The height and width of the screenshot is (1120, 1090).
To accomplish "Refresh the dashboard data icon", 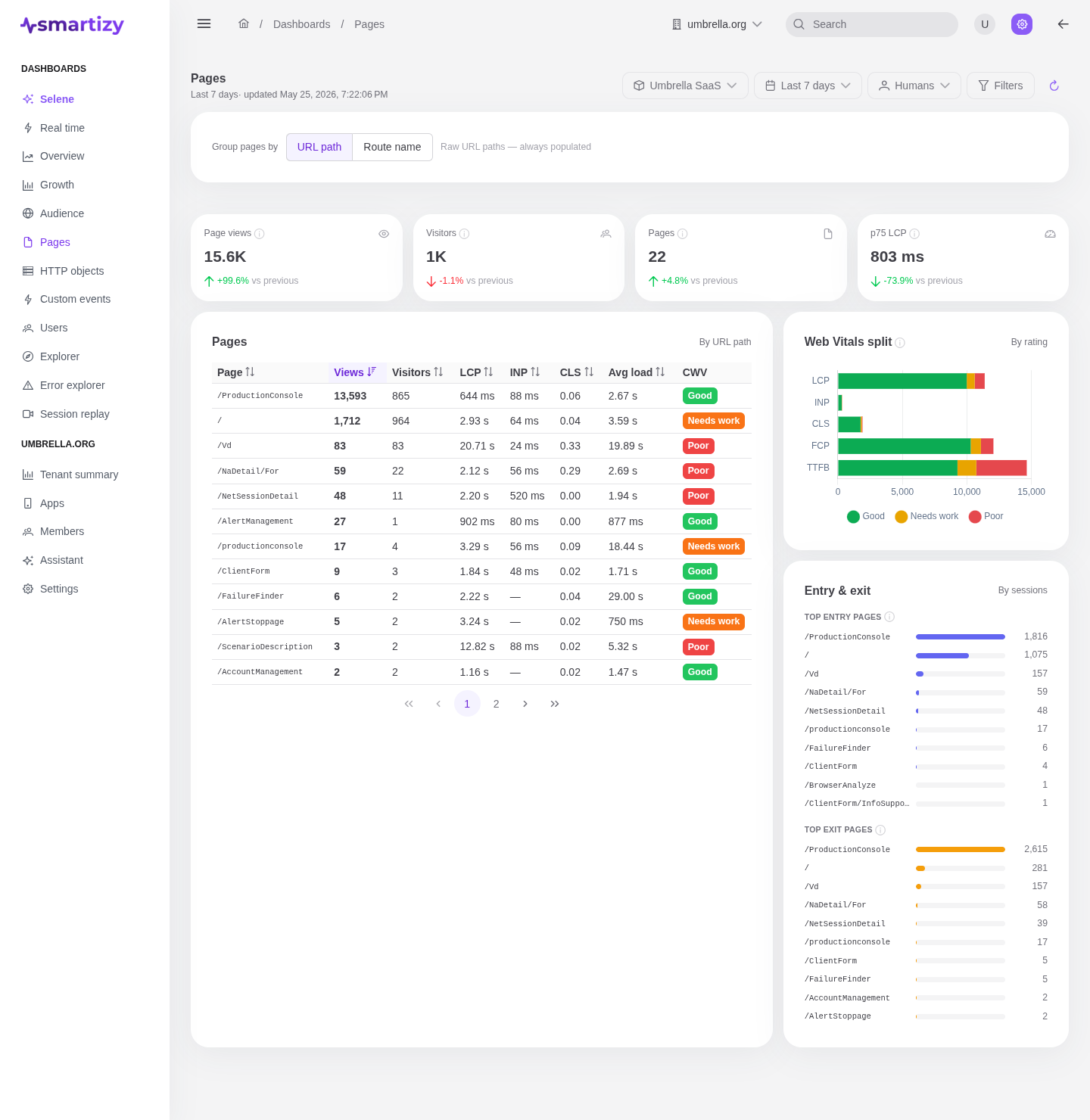I will point(1054,86).
